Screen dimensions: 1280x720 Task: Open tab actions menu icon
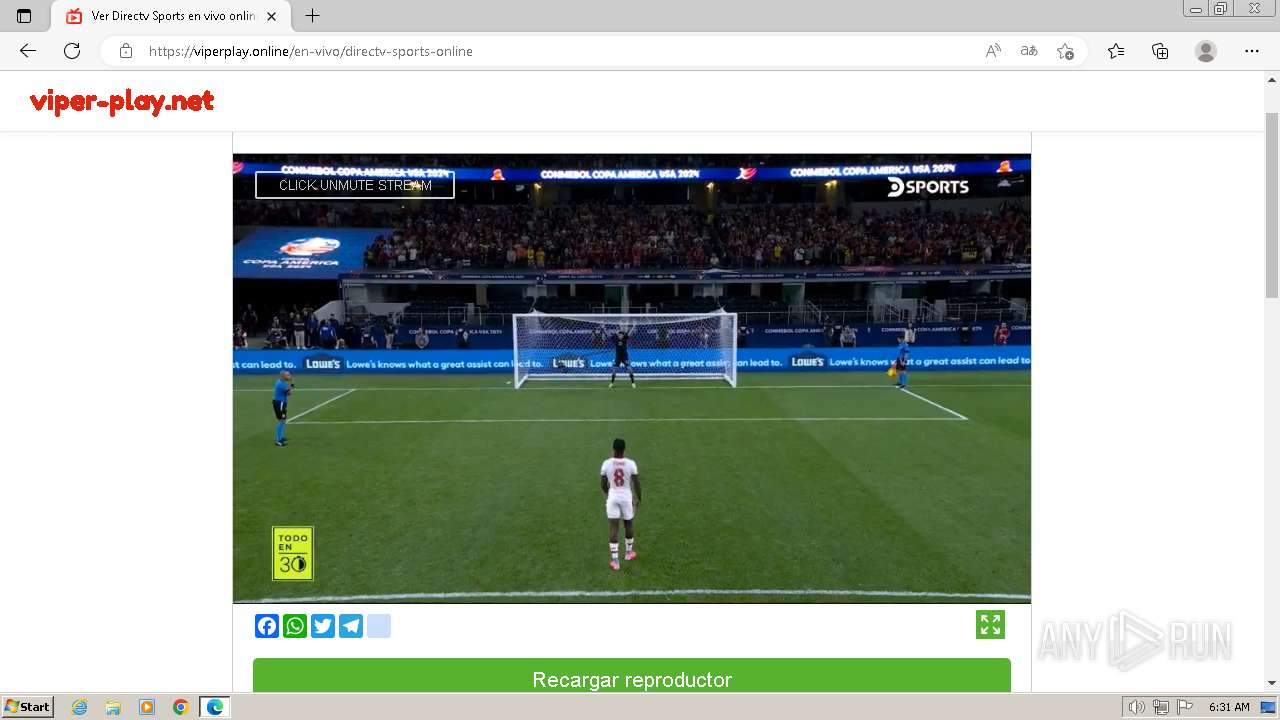pyautogui.click(x=24, y=16)
